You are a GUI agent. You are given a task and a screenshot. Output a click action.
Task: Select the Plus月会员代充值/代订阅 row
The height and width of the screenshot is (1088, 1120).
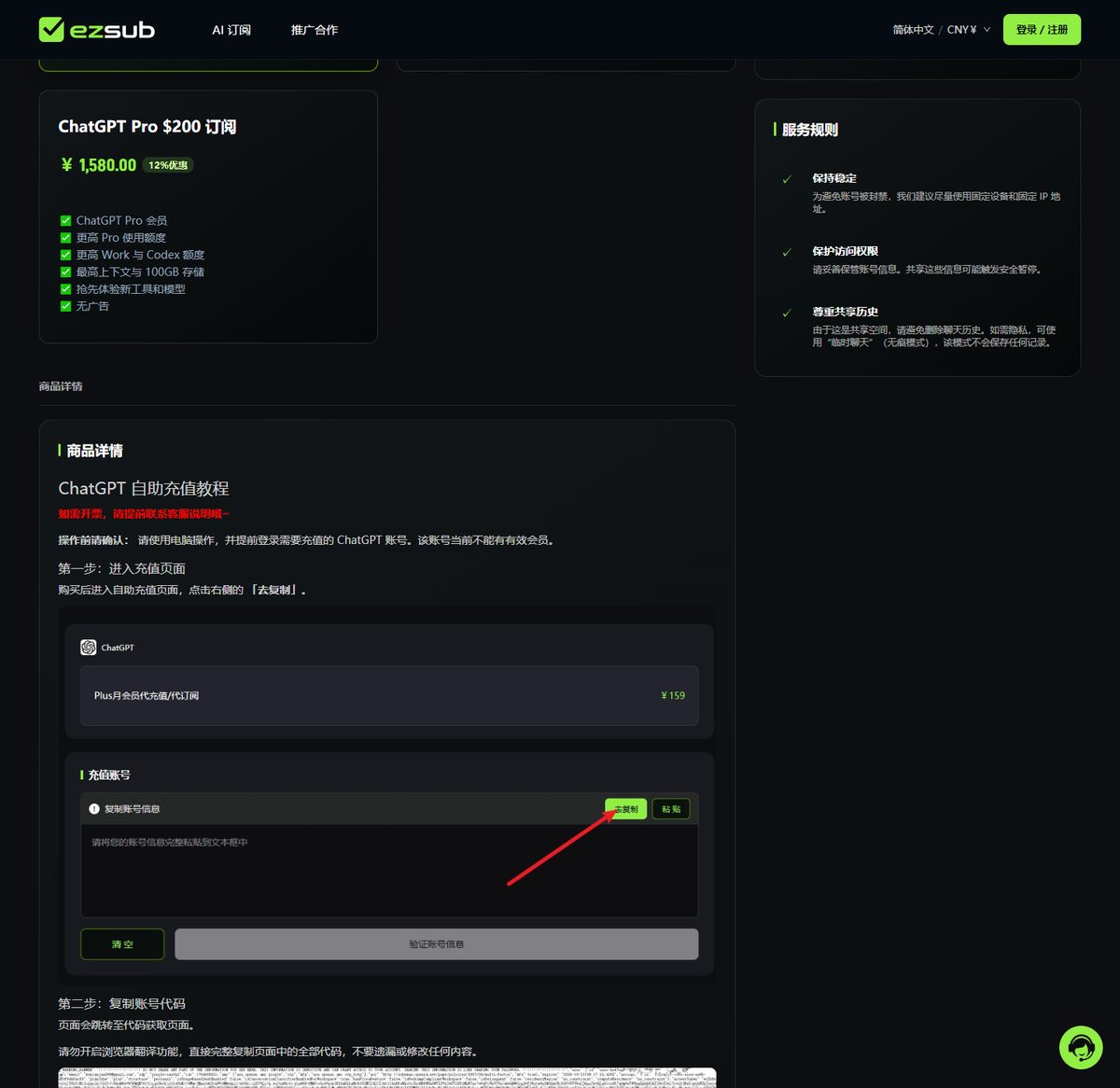[389, 695]
